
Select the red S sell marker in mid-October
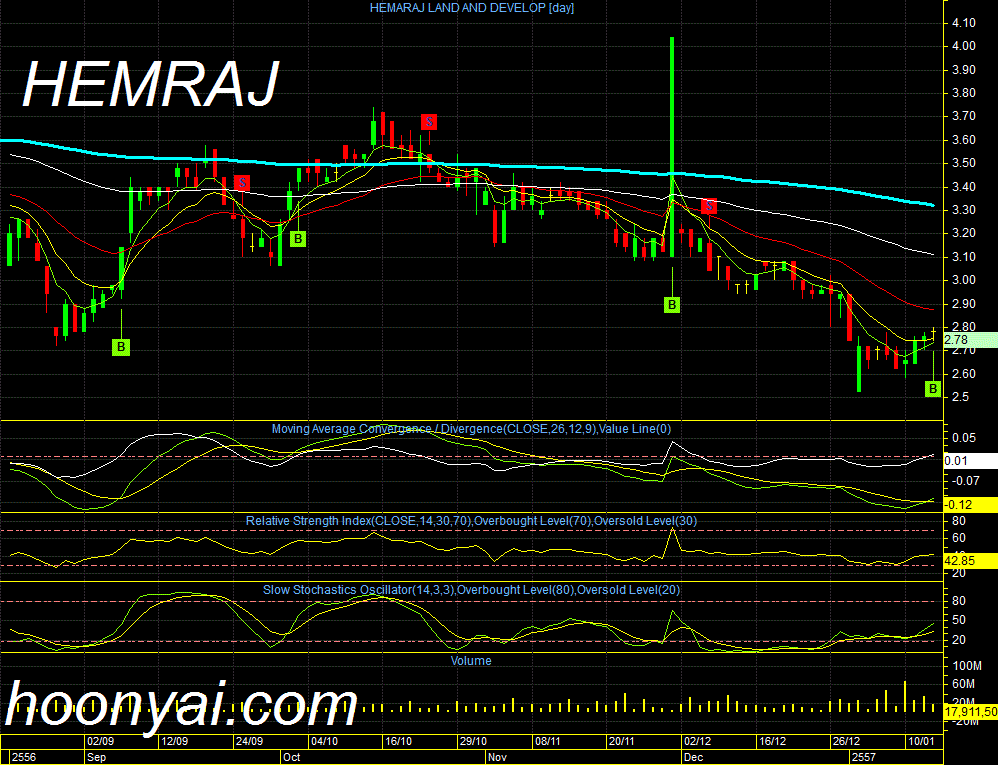click(x=429, y=122)
